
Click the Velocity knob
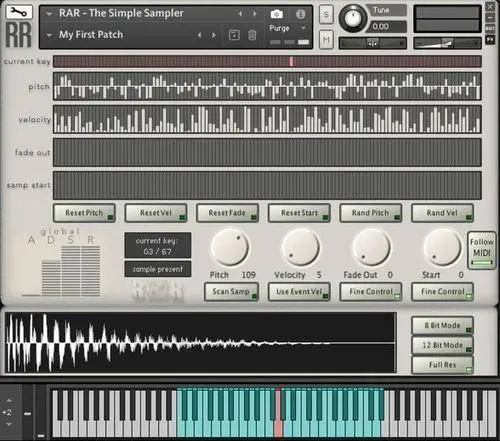[x=301, y=247]
